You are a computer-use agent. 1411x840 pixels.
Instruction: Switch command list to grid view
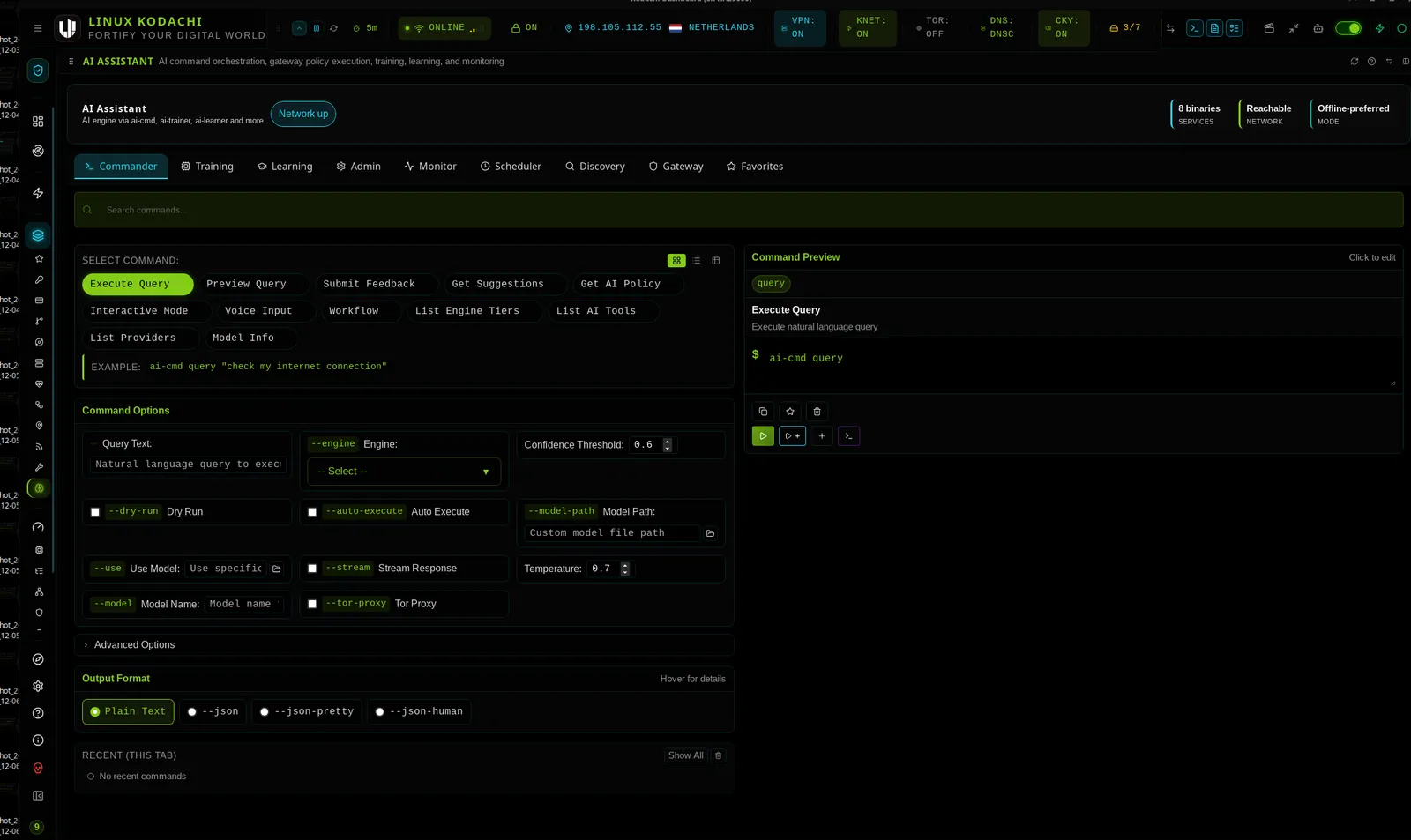pos(676,261)
